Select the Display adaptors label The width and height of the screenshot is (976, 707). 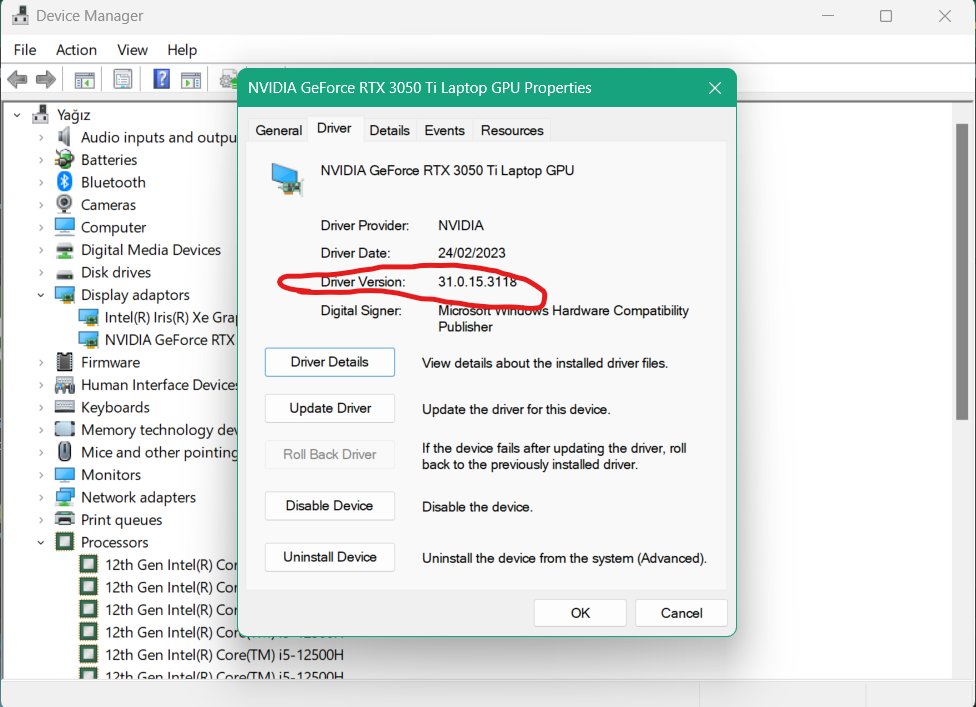(135, 295)
